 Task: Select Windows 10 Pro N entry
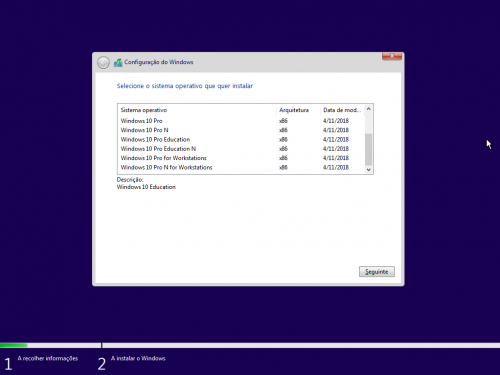click(x=242, y=130)
